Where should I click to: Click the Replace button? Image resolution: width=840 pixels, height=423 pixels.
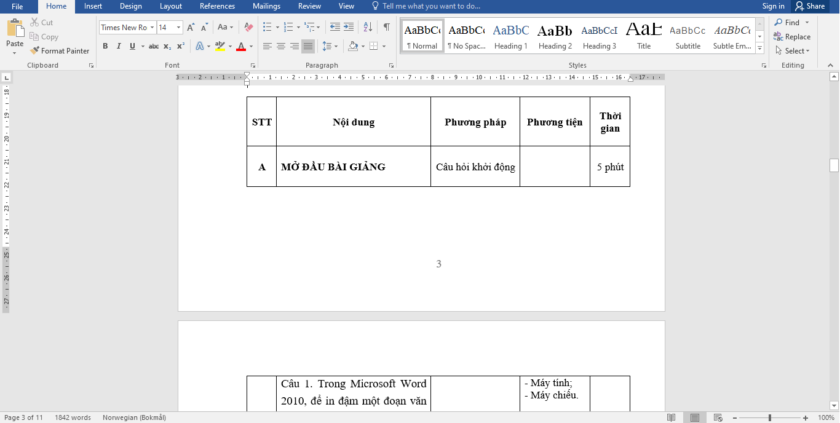coord(791,36)
